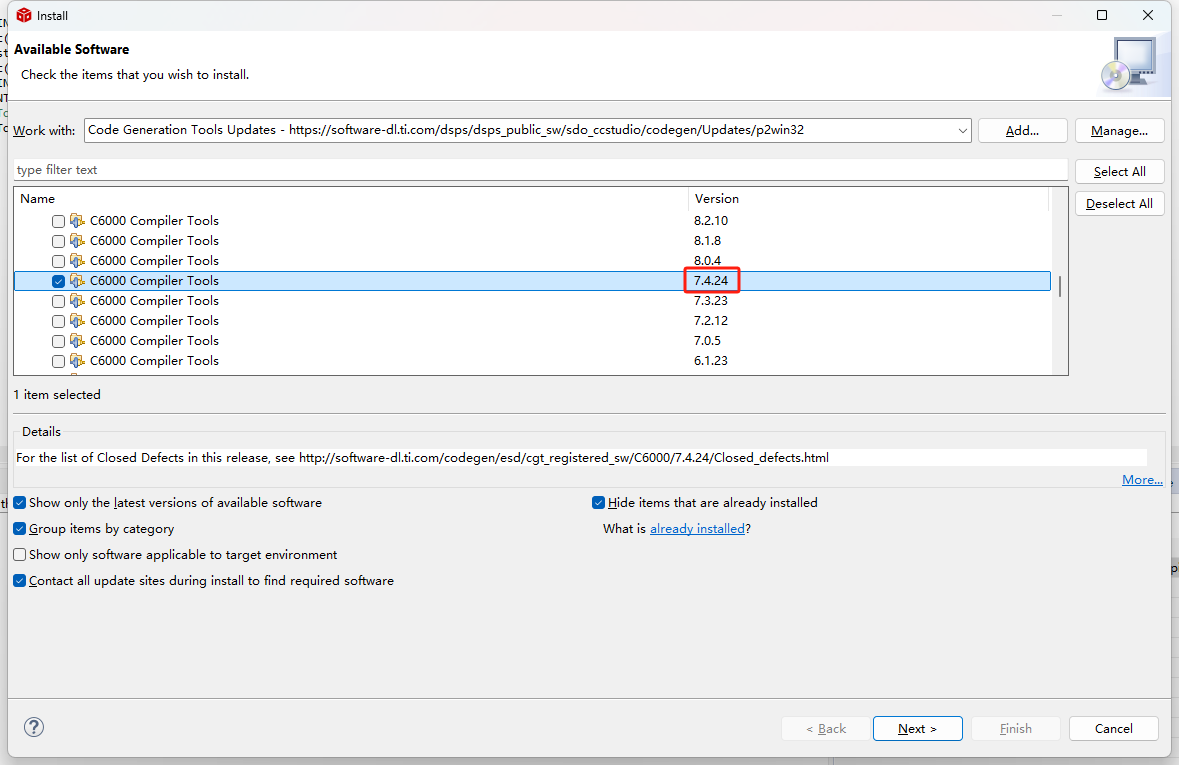The height and width of the screenshot is (765, 1179).
Task: Select version 7.3.23 cell
Action: (711, 301)
